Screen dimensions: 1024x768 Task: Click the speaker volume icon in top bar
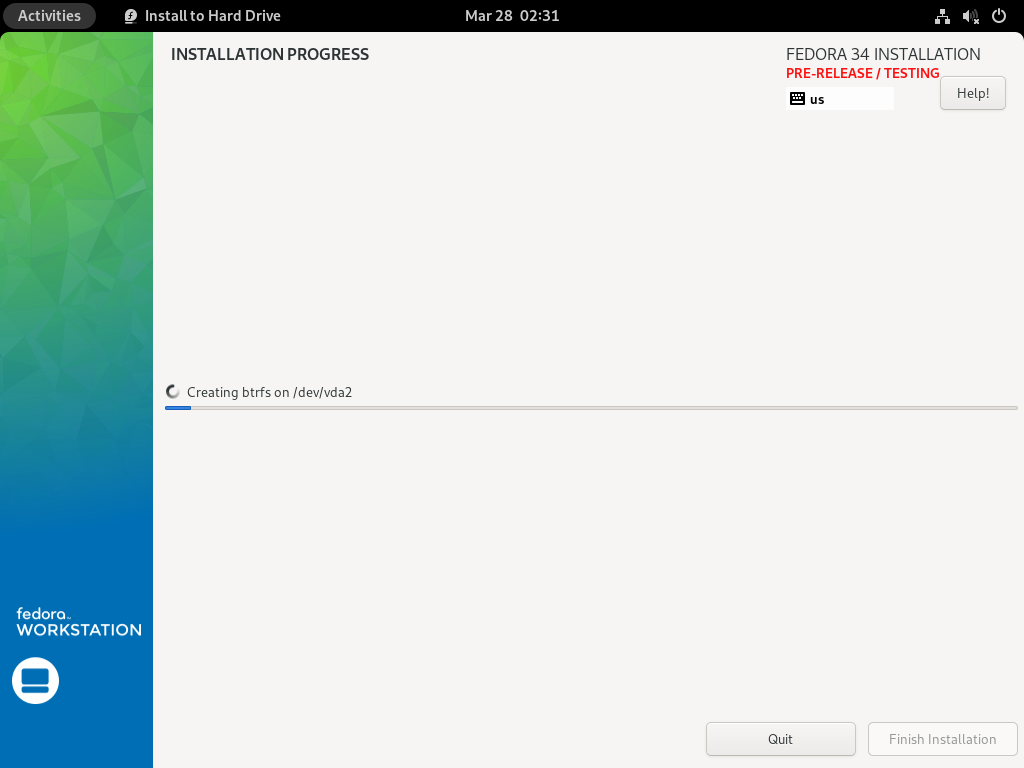(968, 16)
